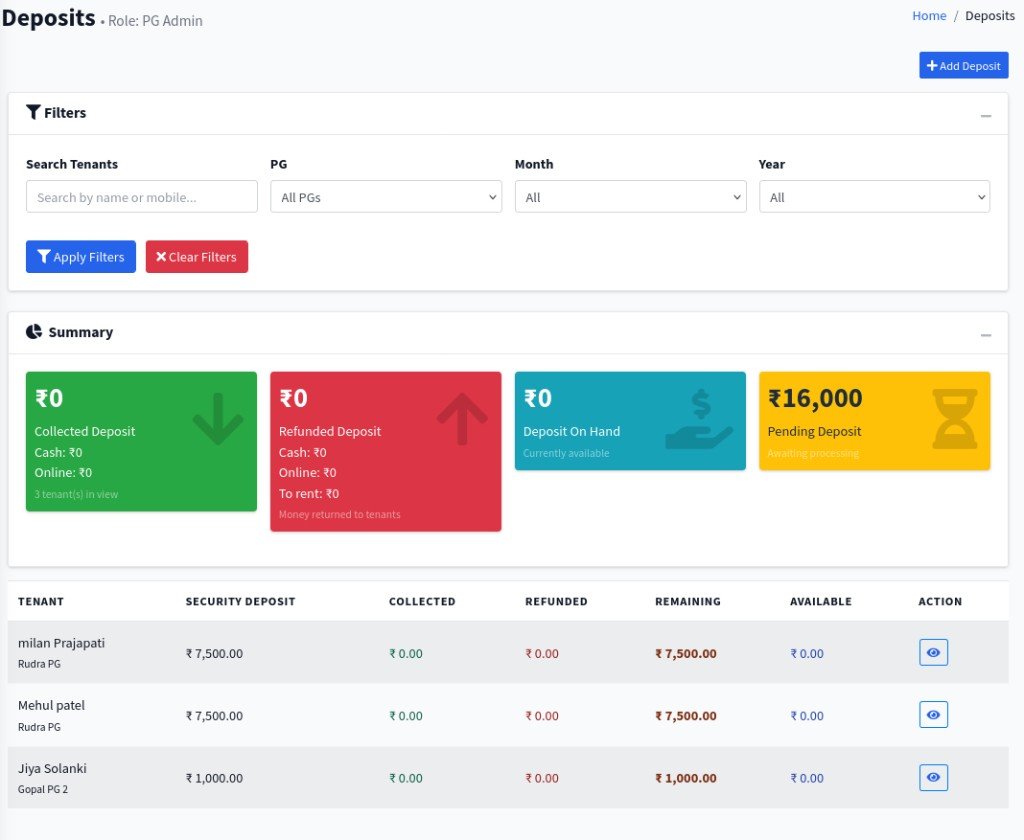Screen dimensions: 1024x840
Task: Click 'To rent: ₹0' on refunded card
Action: point(309,494)
